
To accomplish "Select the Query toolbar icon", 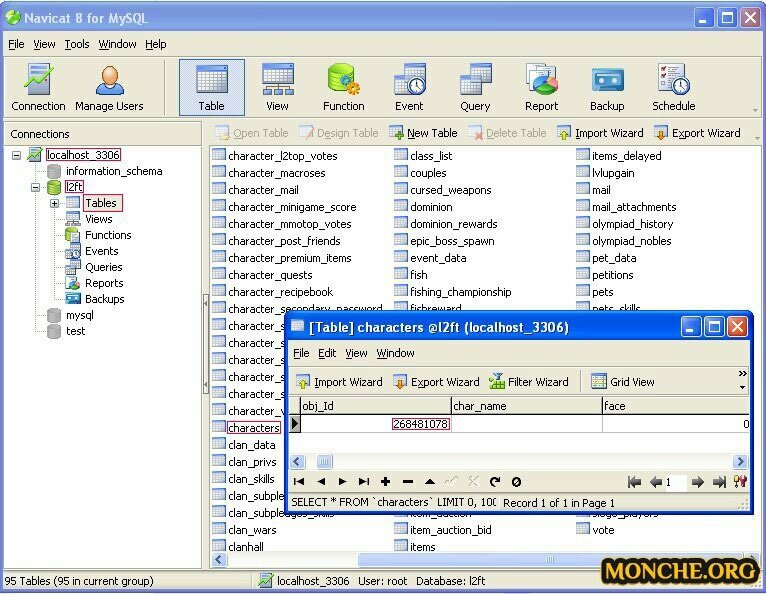I will click(475, 87).
